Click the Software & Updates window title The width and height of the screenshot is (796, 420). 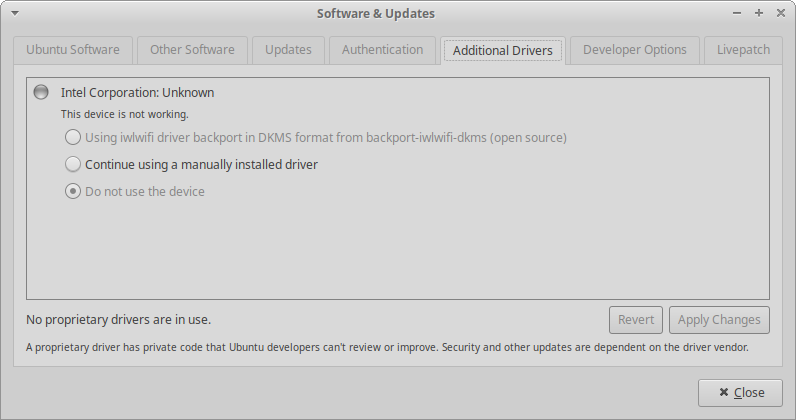376,14
